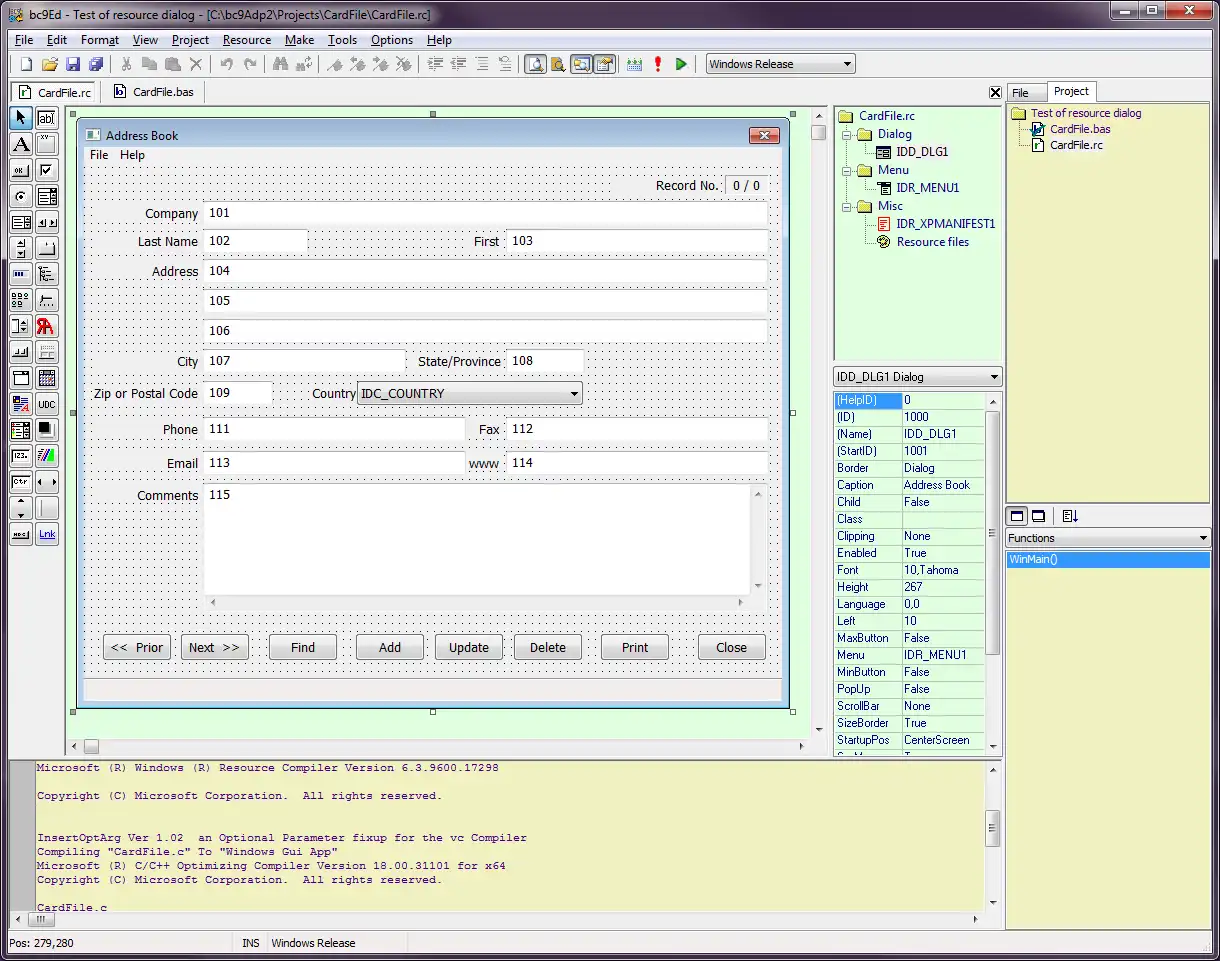
Task: Open the IDD_DLG1 Dialog selector dropdown
Action: (x=918, y=377)
